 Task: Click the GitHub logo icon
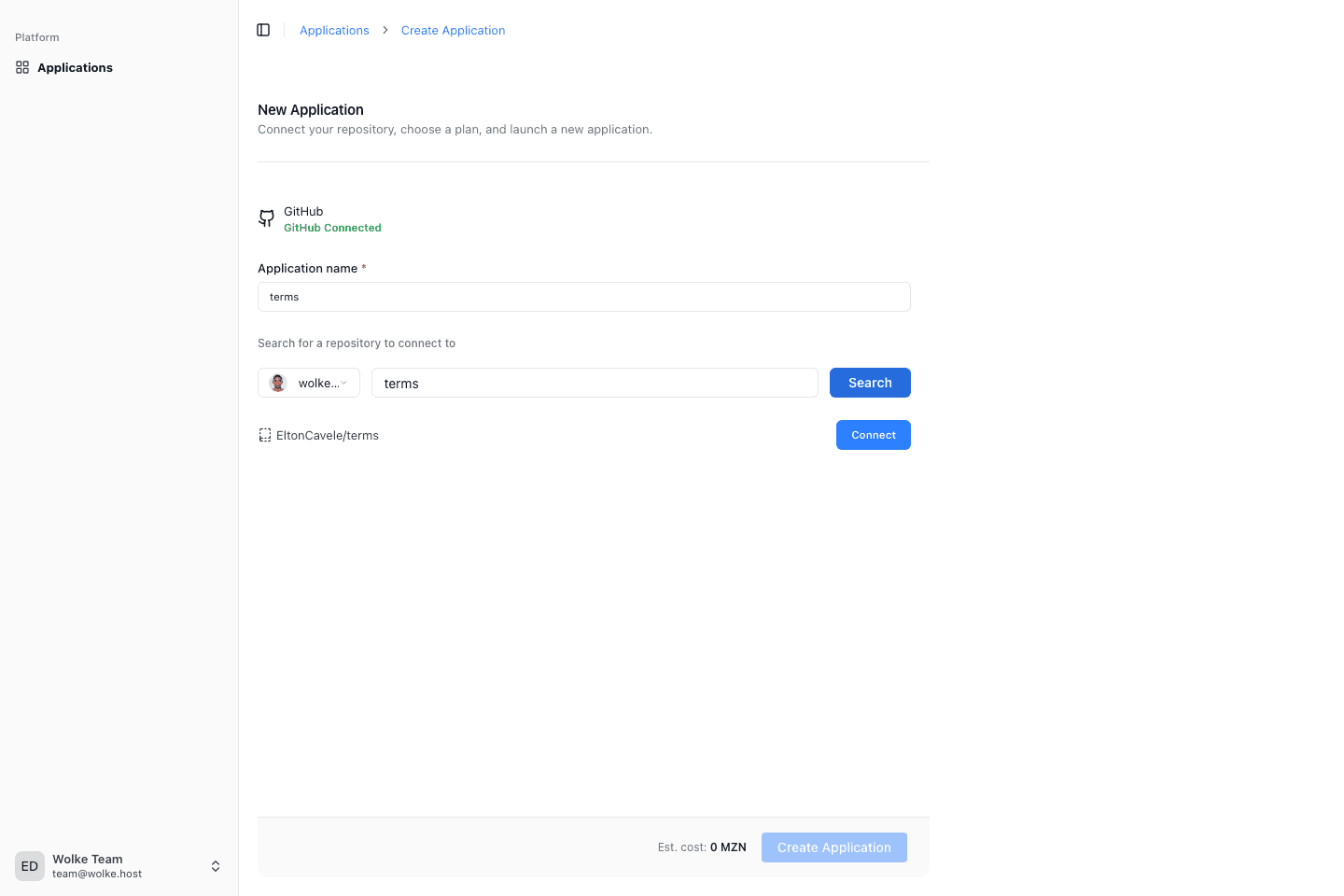pyautogui.click(x=267, y=218)
